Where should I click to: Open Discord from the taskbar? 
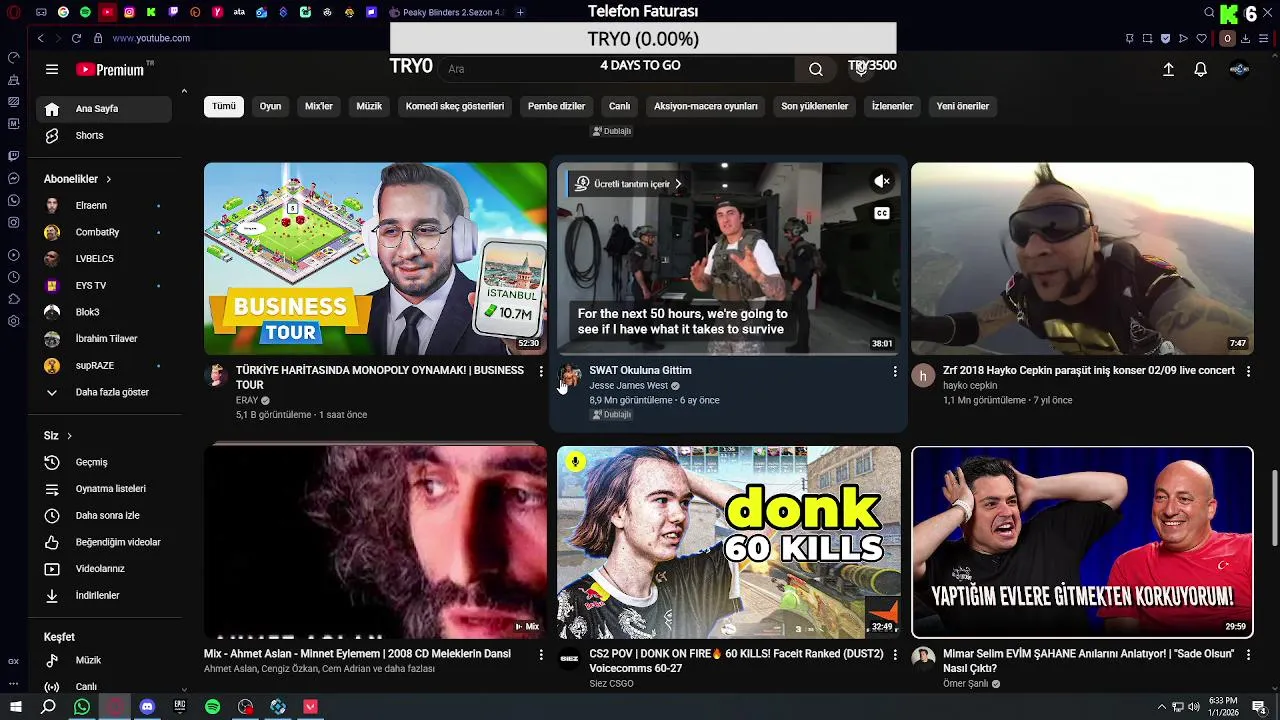pos(147,706)
